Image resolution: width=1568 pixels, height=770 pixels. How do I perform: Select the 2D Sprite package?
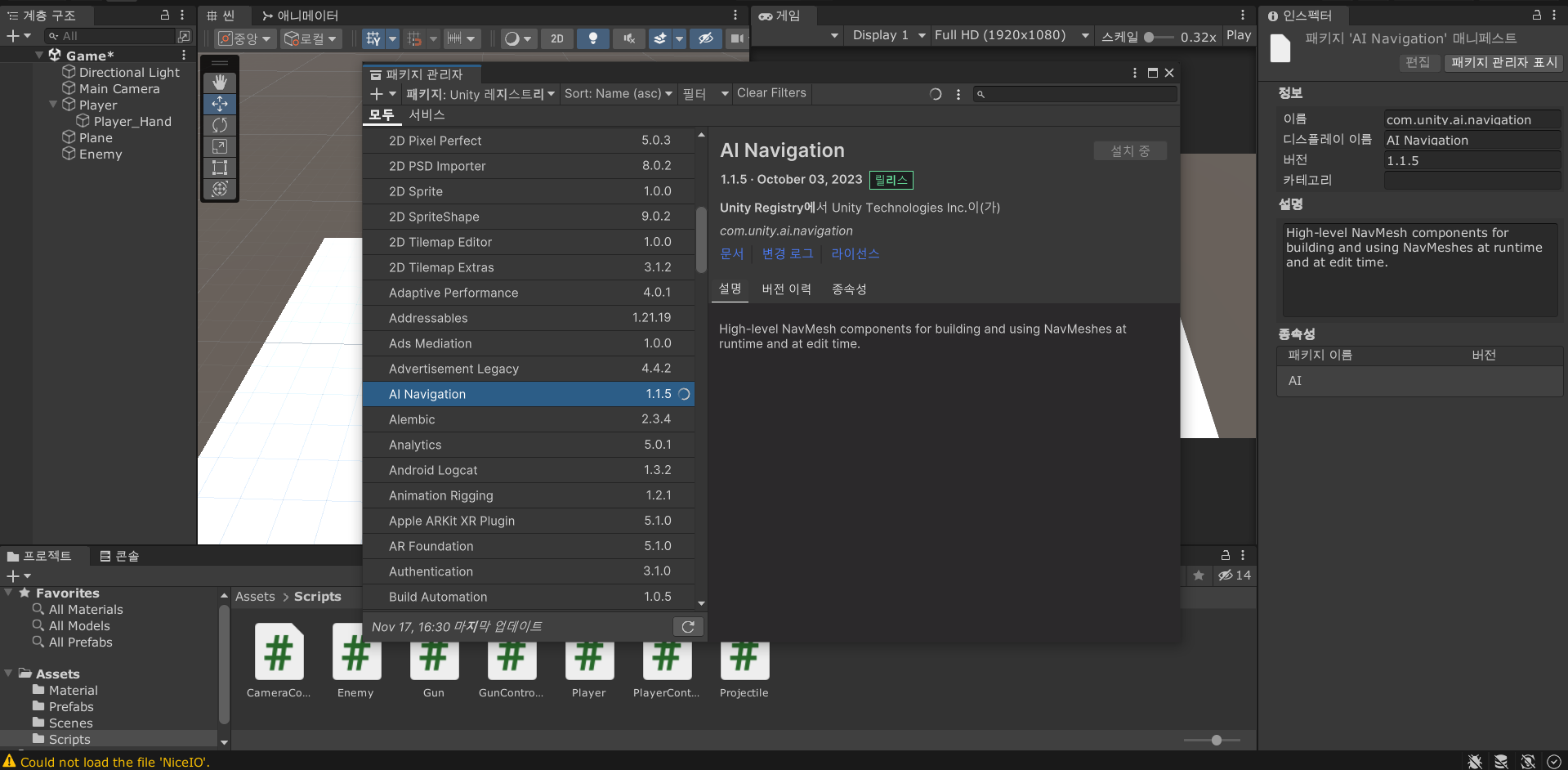point(529,191)
